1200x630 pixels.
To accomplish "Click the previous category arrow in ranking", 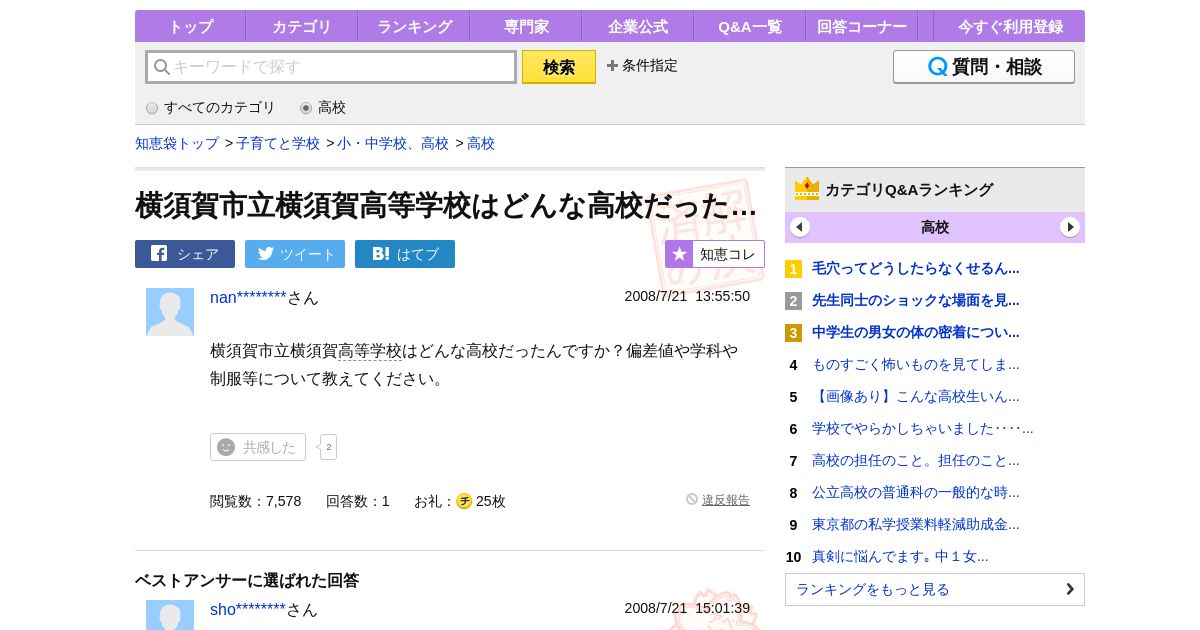I will (x=799, y=227).
